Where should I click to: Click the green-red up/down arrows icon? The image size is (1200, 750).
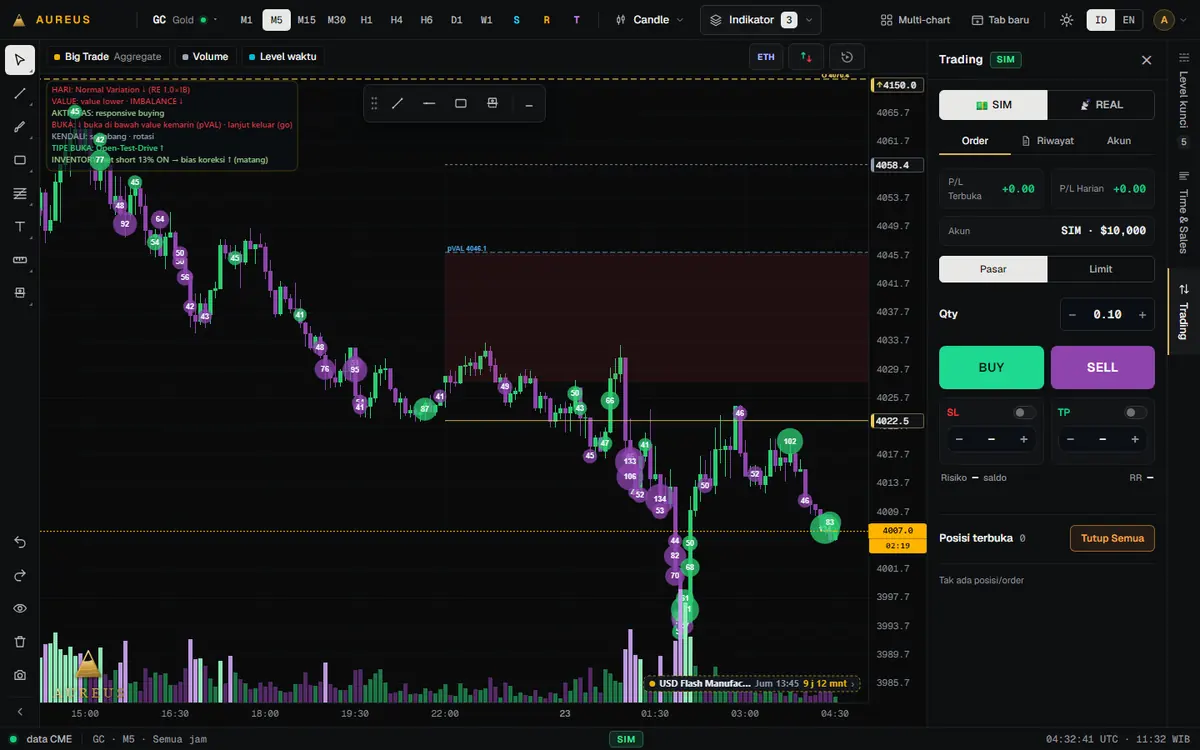807,57
